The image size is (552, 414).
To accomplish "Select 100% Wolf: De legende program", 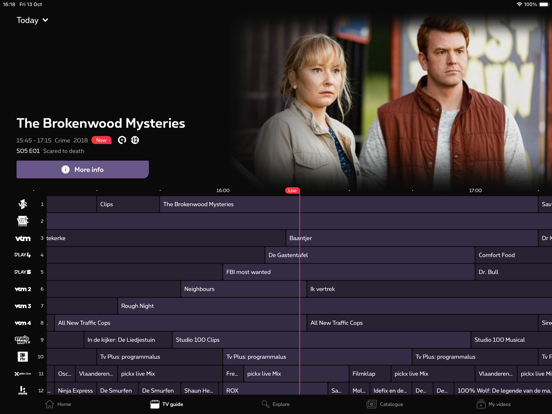I will click(503, 390).
